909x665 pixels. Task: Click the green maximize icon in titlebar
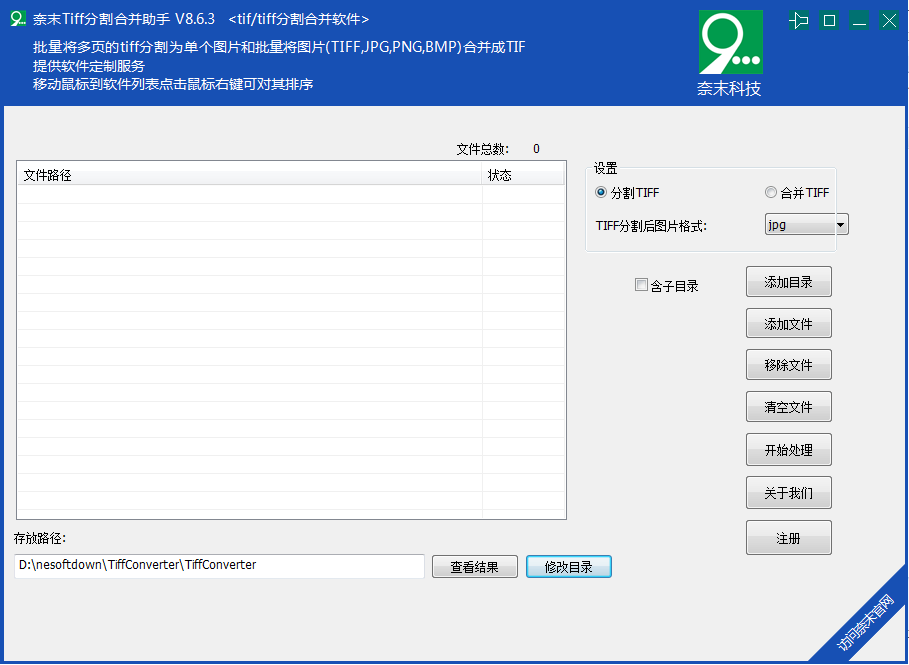tap(828, 18)
